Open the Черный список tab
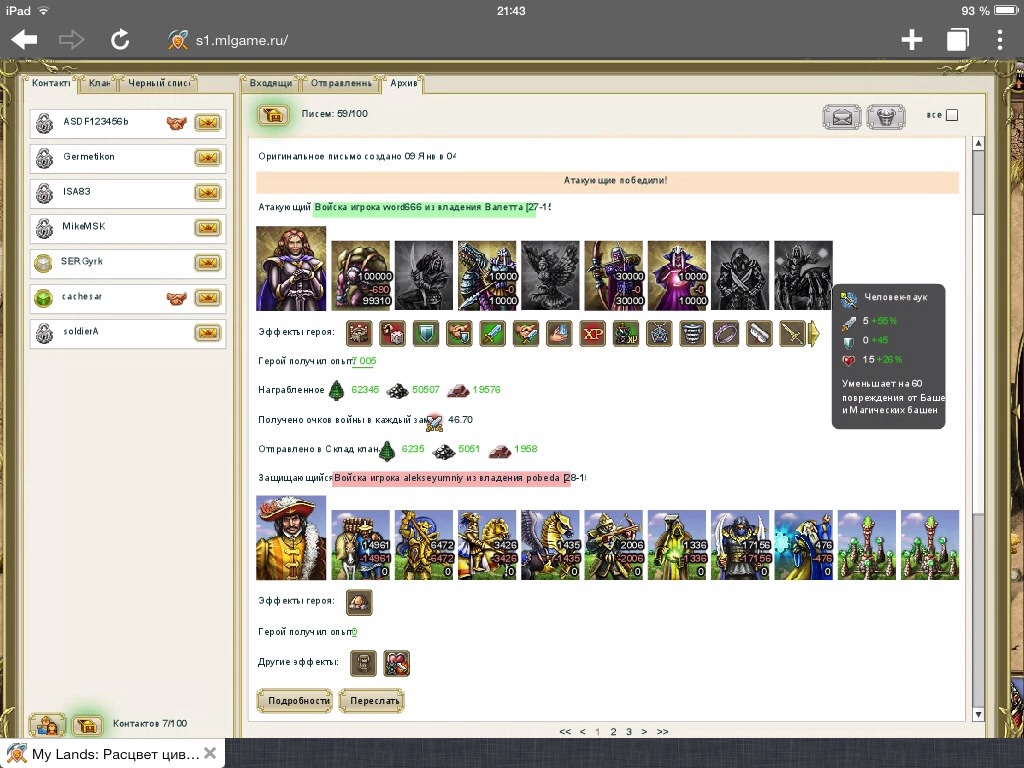1024x768 pixels. tap(160, 83)
